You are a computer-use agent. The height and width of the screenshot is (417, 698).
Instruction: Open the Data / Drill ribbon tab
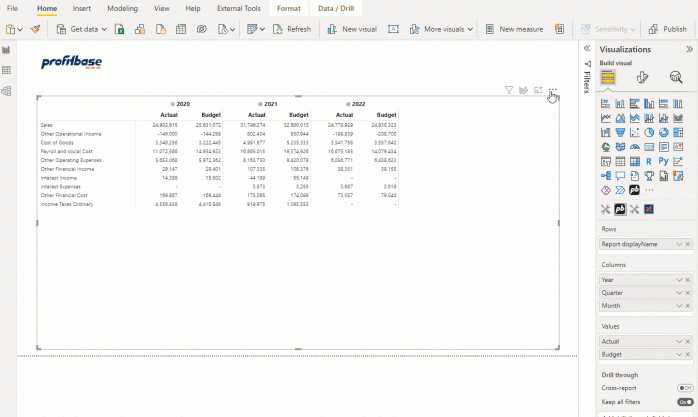[x=335, y=8]
